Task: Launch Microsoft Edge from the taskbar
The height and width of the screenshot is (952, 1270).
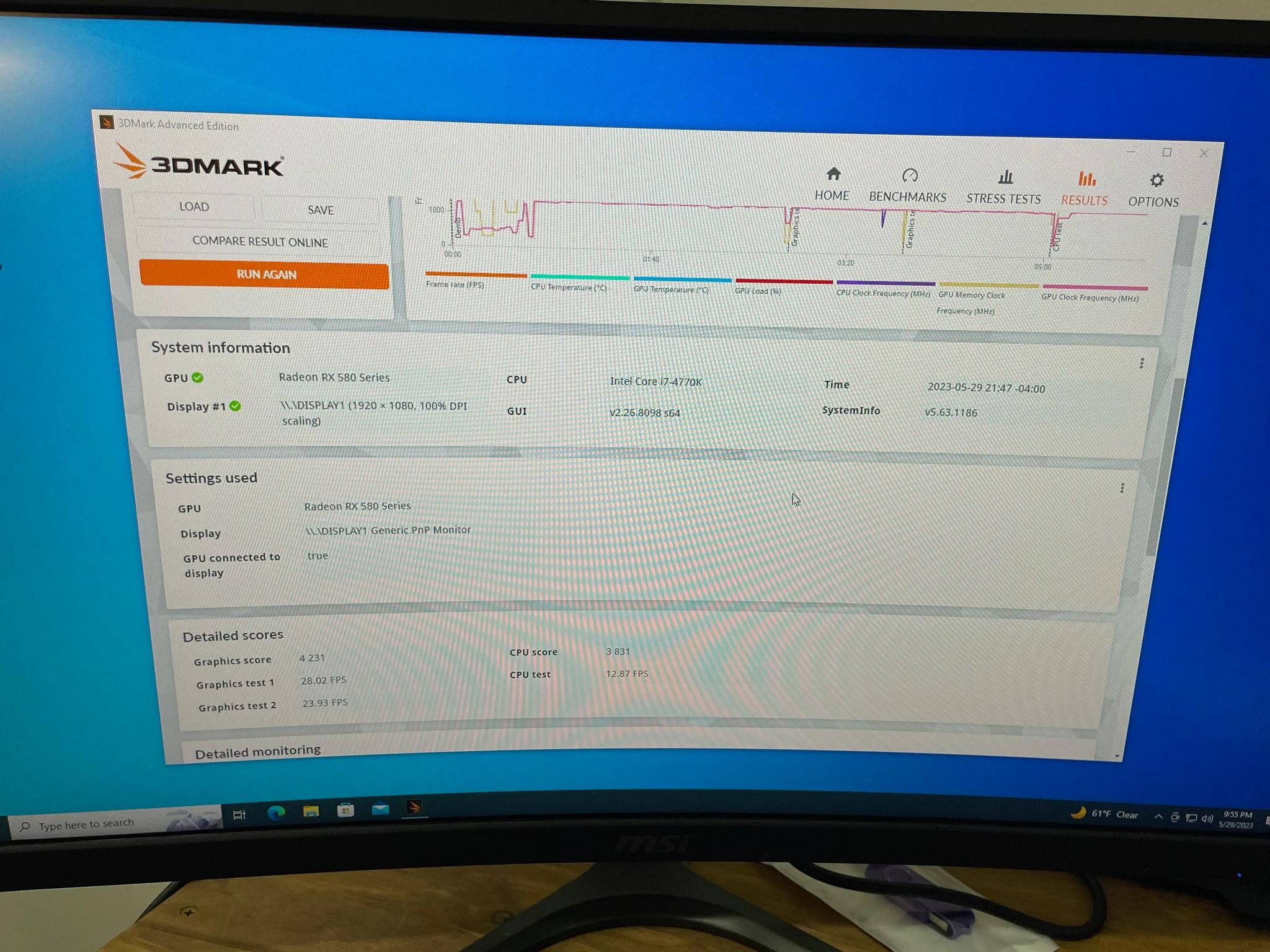Action: pyautogui.click(x=276, y=812)
